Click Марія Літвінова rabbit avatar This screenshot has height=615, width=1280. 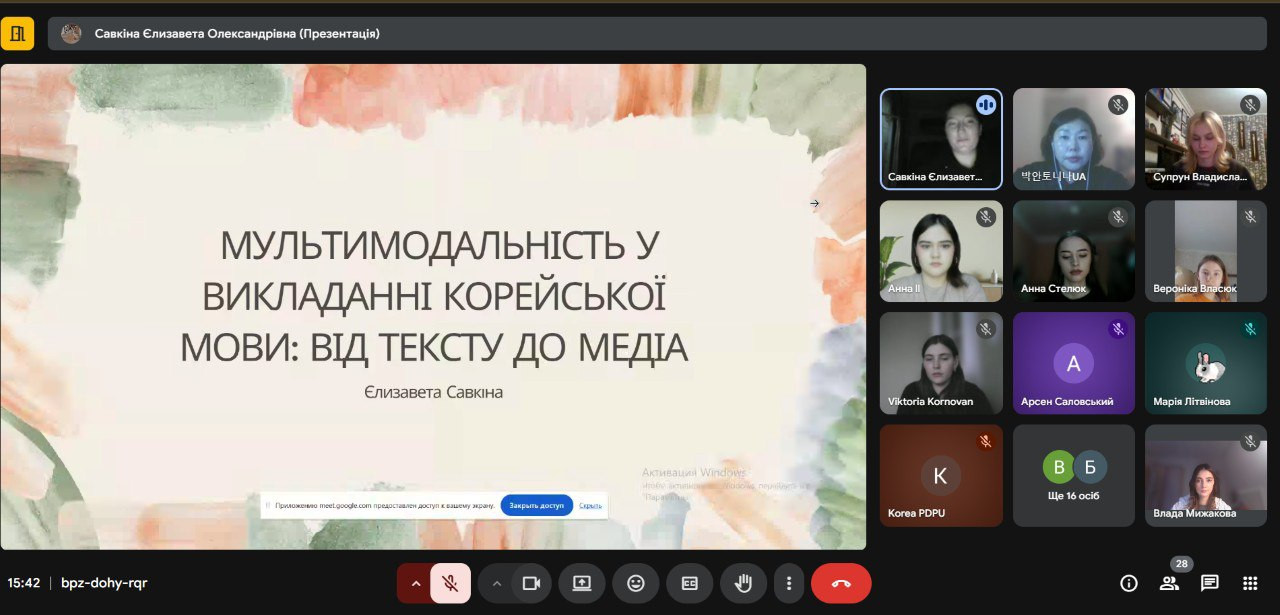[x=1206, y=364]
